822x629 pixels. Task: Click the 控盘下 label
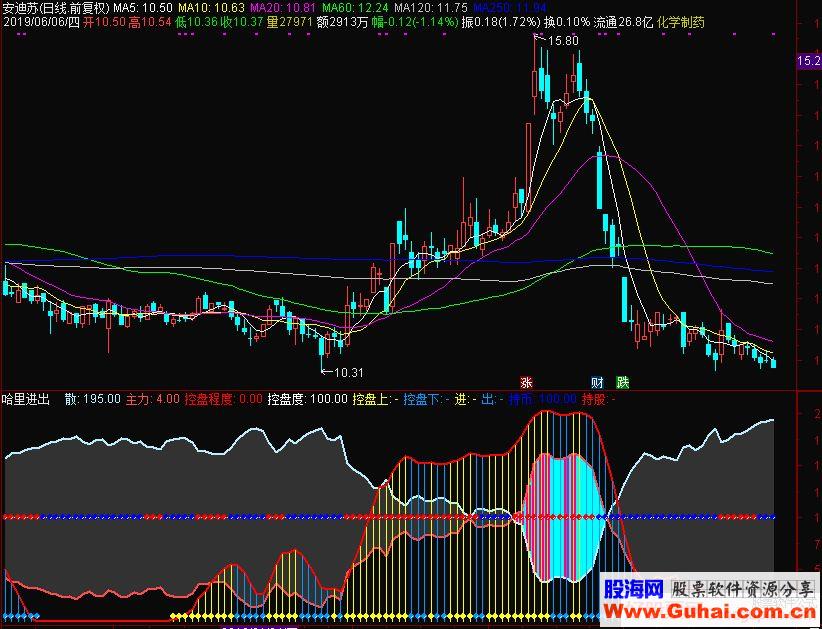tap(426, 399)
